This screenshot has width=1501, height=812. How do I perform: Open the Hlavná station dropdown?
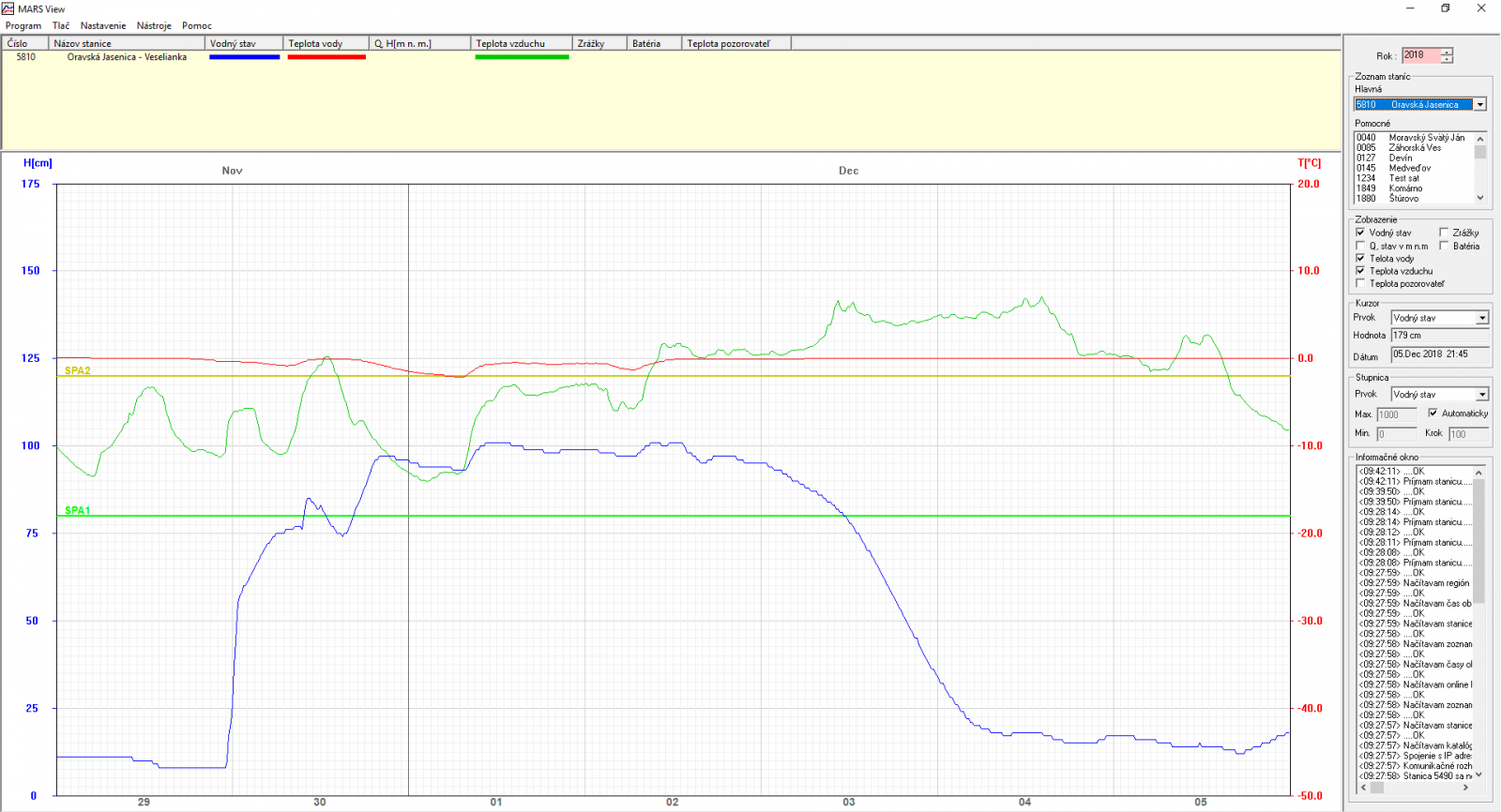[x=1479, y=105]
